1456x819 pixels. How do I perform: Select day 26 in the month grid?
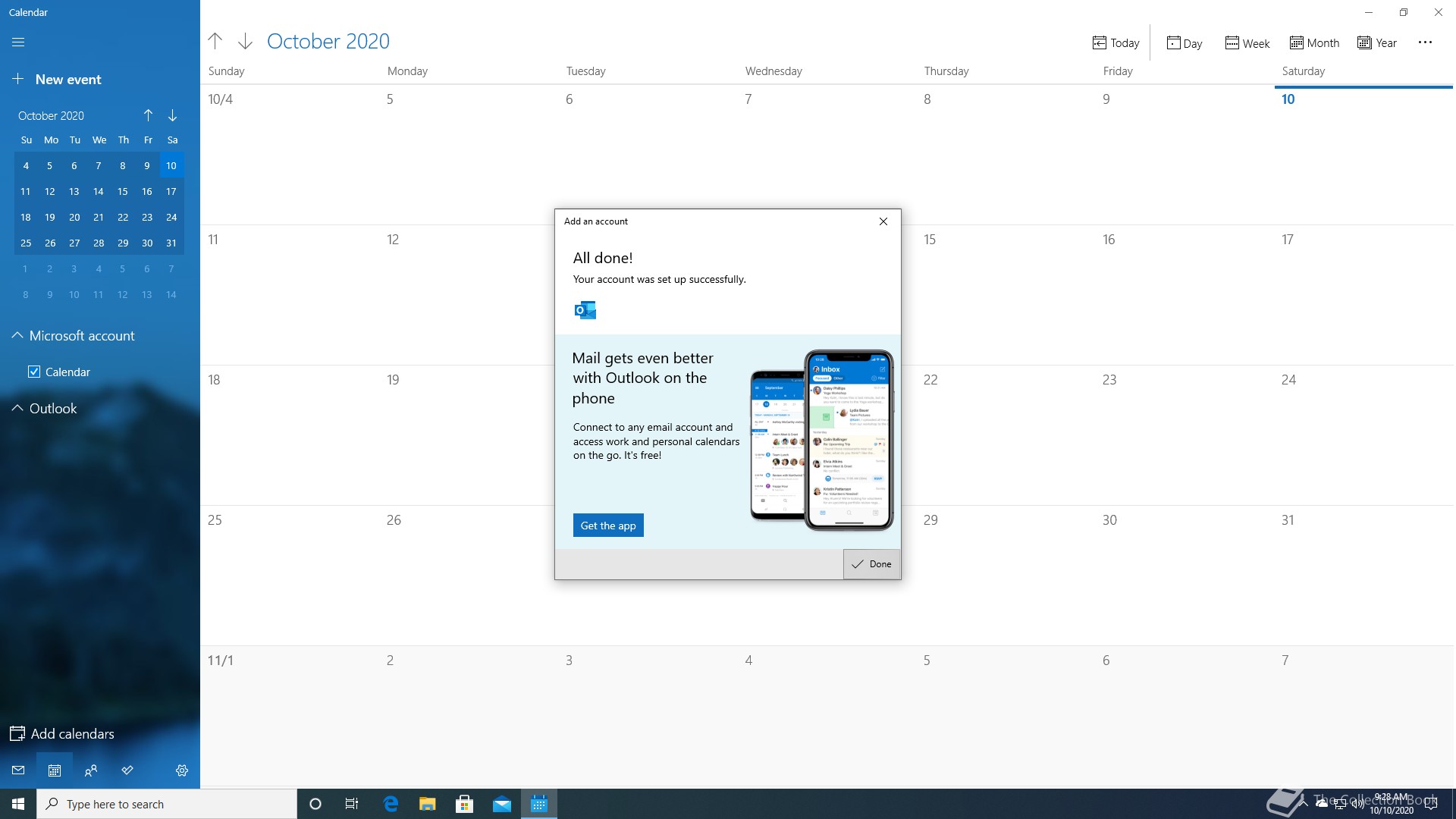click(x=469, y=576)
